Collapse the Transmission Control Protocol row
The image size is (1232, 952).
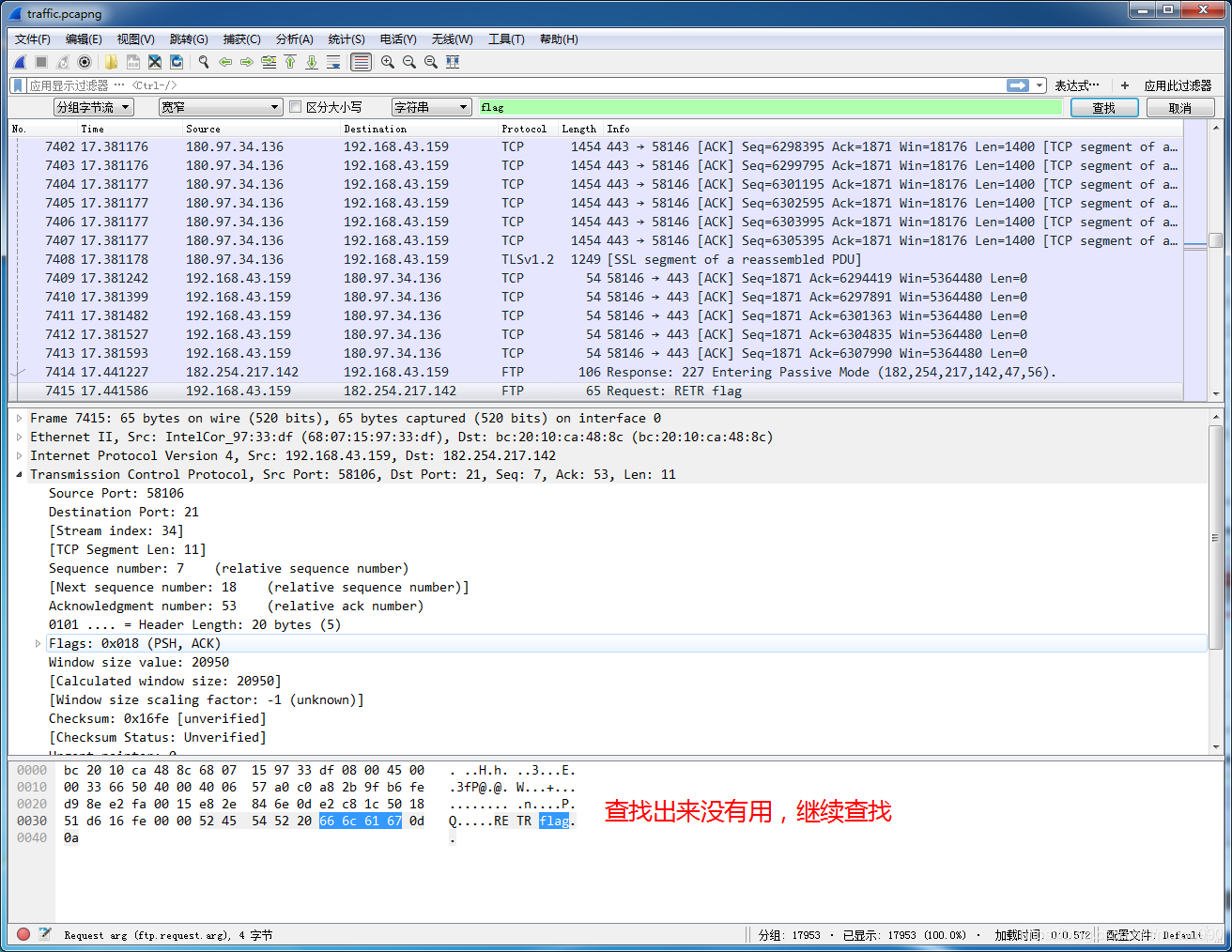tap(19, 475)
